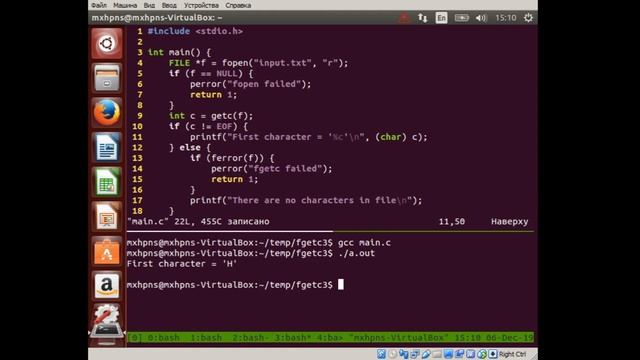Open the Справка menu
The width and height of the screenshot is (640, 360).
point(238,5)
